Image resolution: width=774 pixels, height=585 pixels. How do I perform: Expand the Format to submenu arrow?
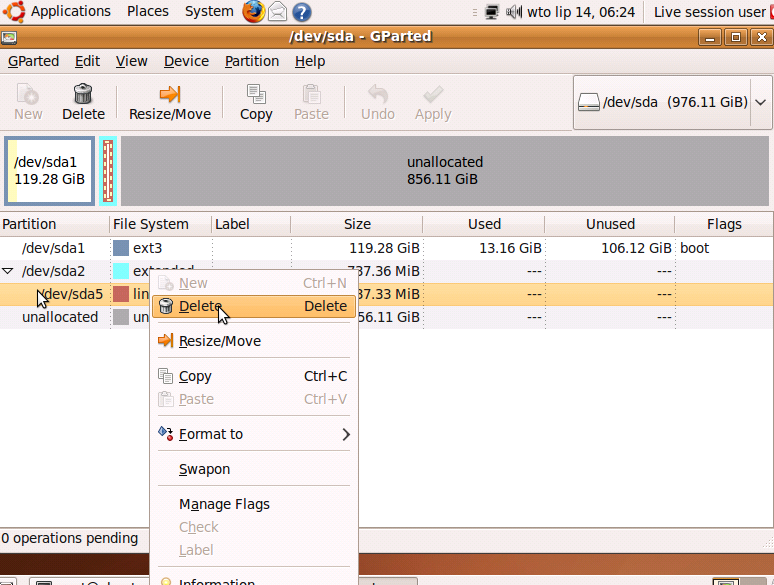coord(346,434)
